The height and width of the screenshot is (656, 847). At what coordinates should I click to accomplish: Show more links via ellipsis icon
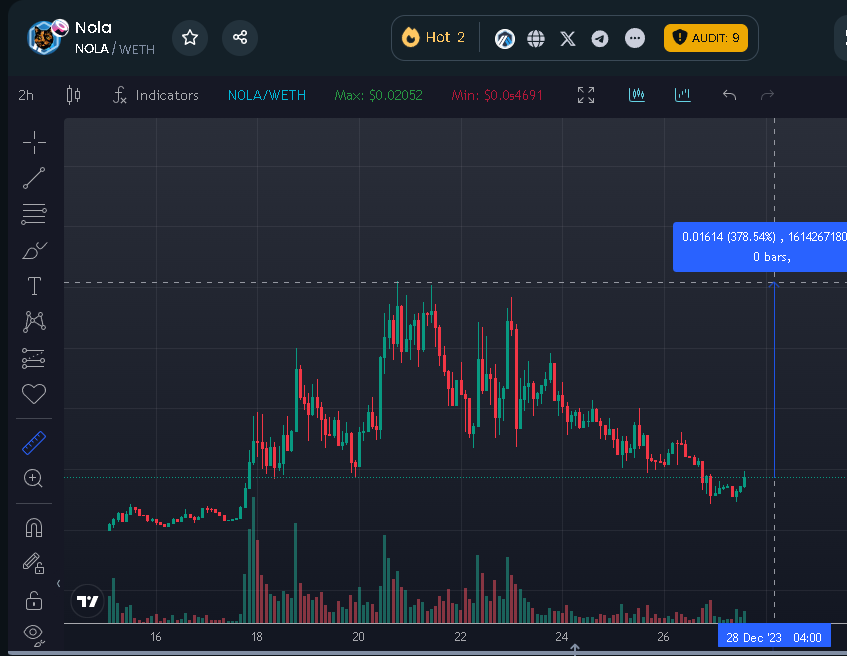pyautogui.click(x=635, y=38)
